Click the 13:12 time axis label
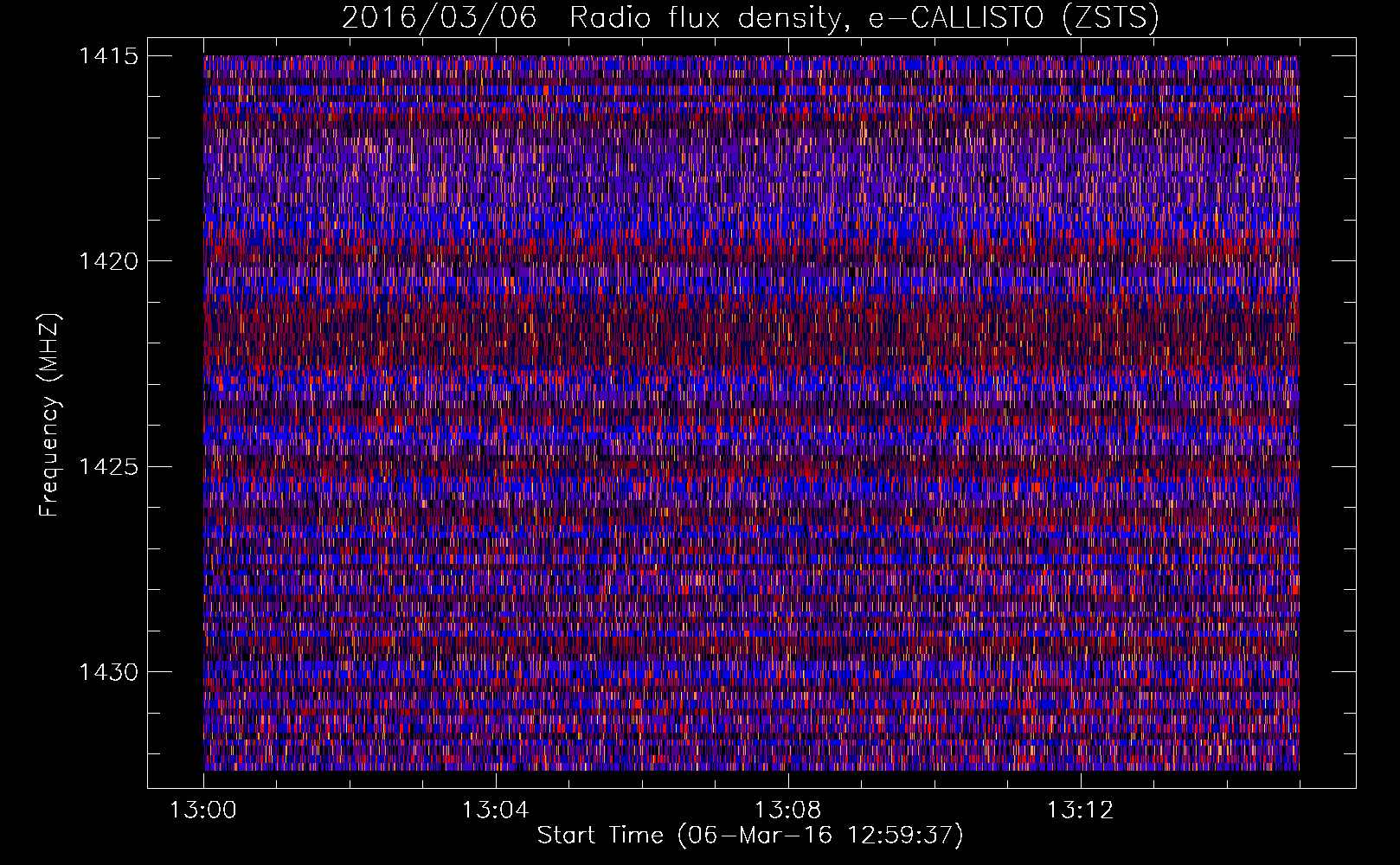This screenshot has width=1400, height=865. coord(1080,811)
